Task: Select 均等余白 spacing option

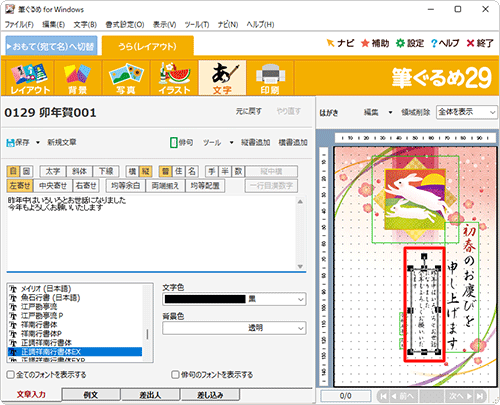Action: tap(125, 185)
